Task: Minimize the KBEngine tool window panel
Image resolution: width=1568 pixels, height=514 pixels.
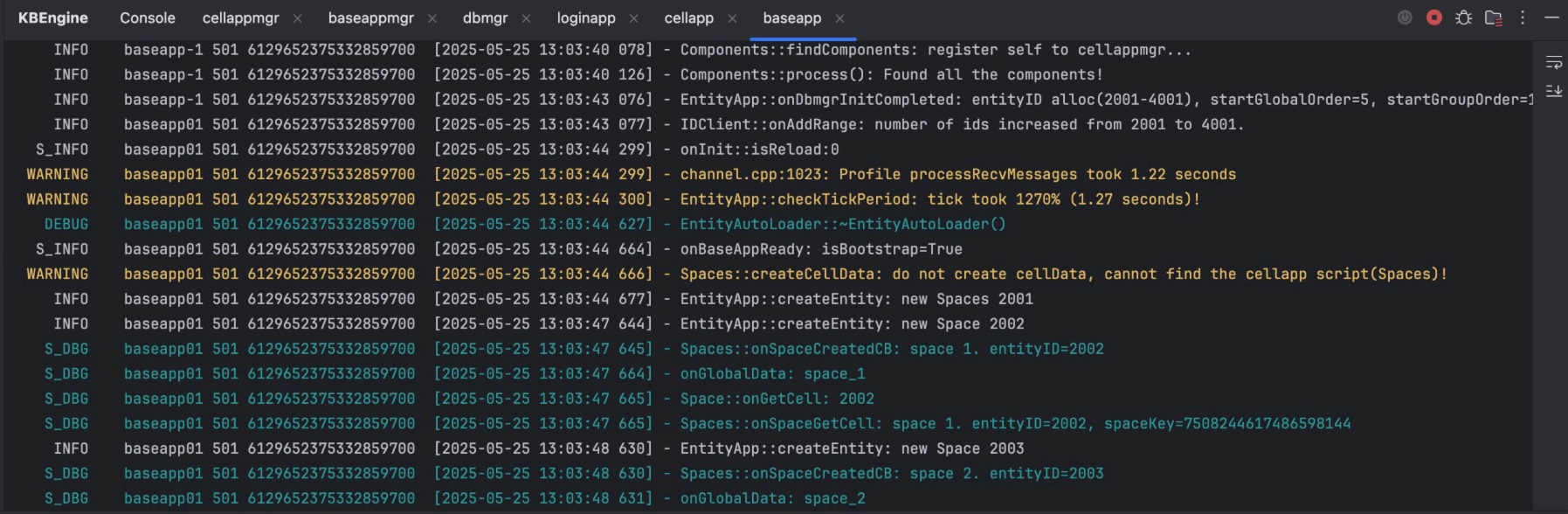Action: pos(1551,17)
